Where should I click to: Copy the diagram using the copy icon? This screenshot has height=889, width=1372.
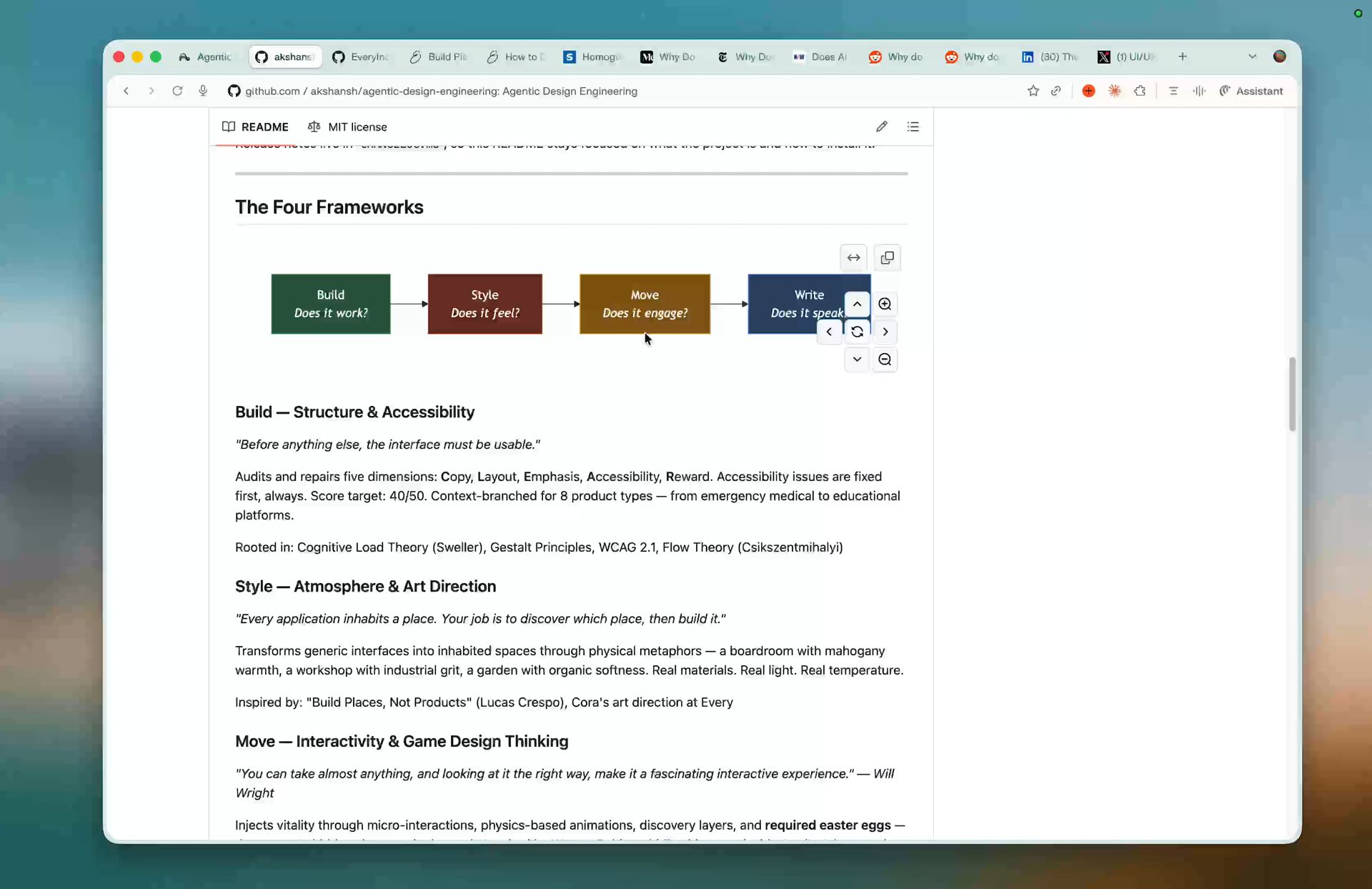coord(887,258)
